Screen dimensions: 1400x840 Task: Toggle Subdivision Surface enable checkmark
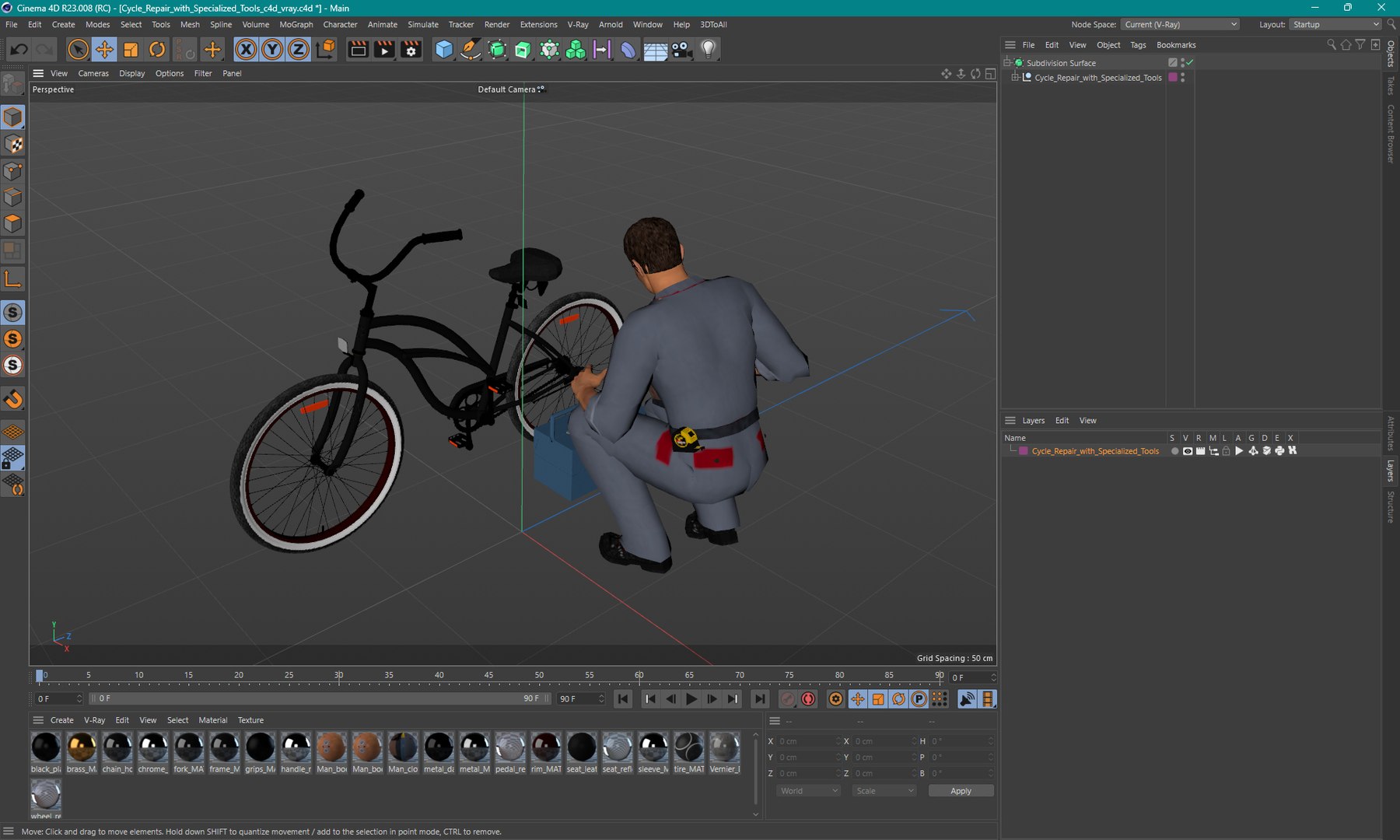tap(1190, 62)
